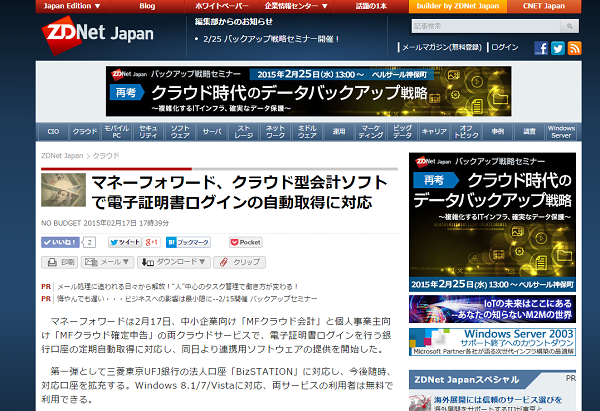Click the ZDNet Japanスペシャル section header
This screenshot has height=411, width=600.
[x=467, y=380]
